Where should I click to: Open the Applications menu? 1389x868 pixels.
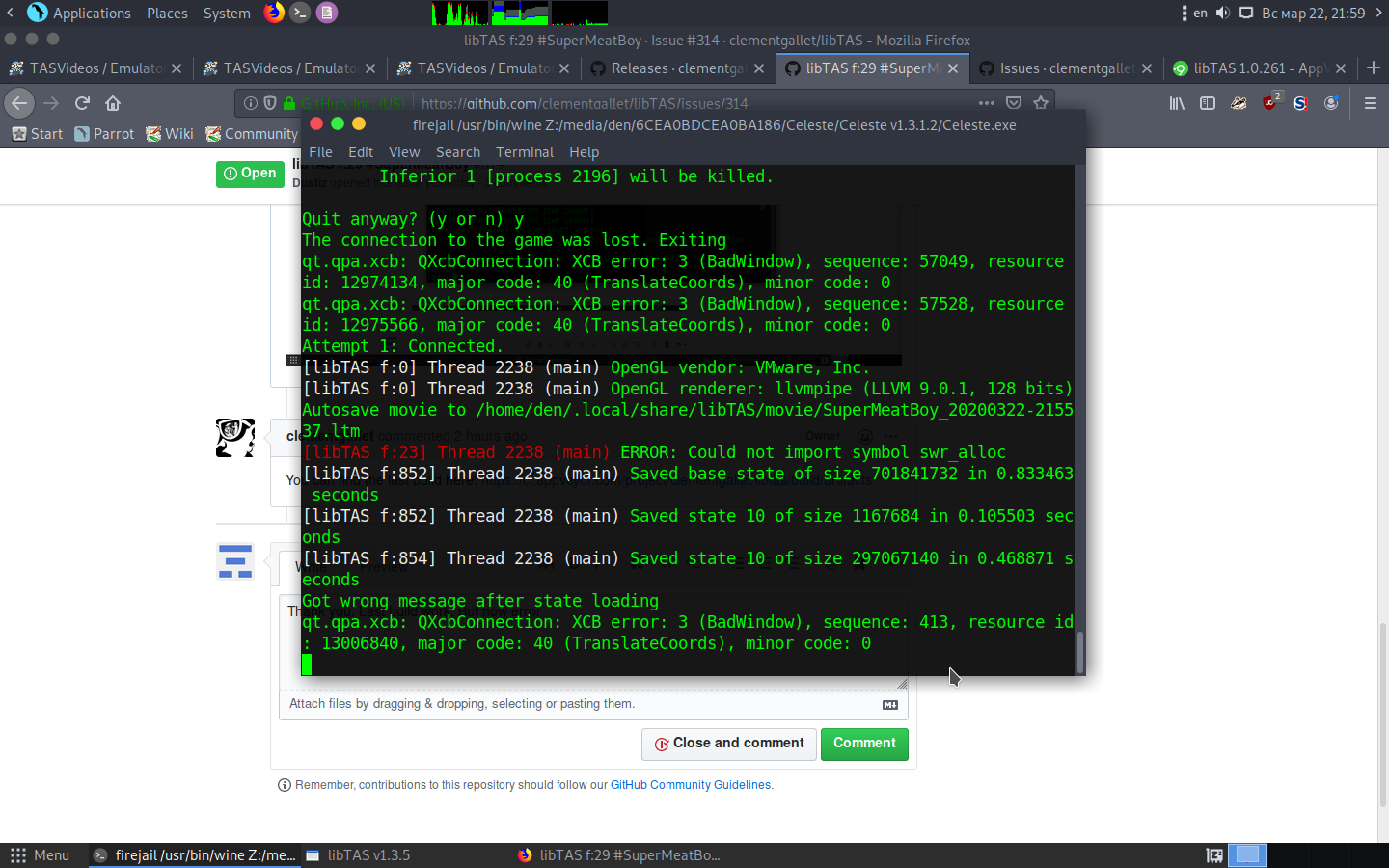point(92,13)
